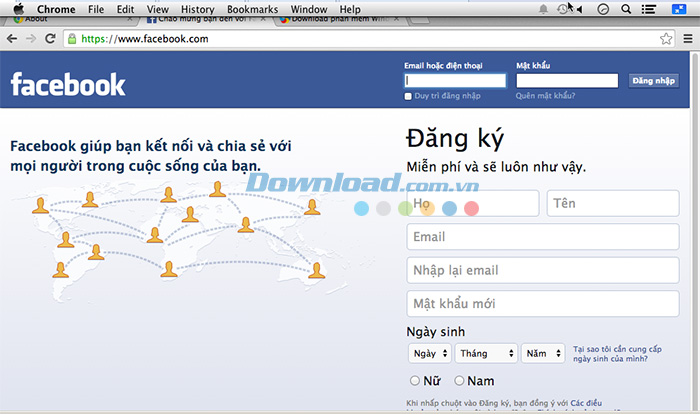Open Tại sao tôi cần cung cấp ngày sinh link
The height and width of the screenshot is (414, 700).
point(617,354)
